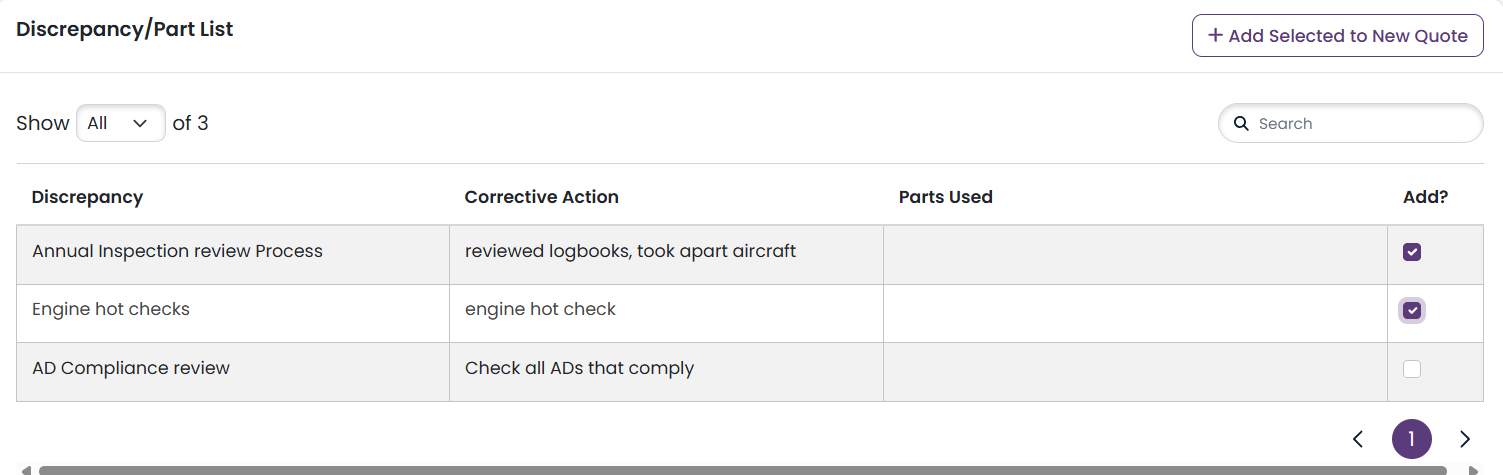Select page 1 pagination button

1412,439
